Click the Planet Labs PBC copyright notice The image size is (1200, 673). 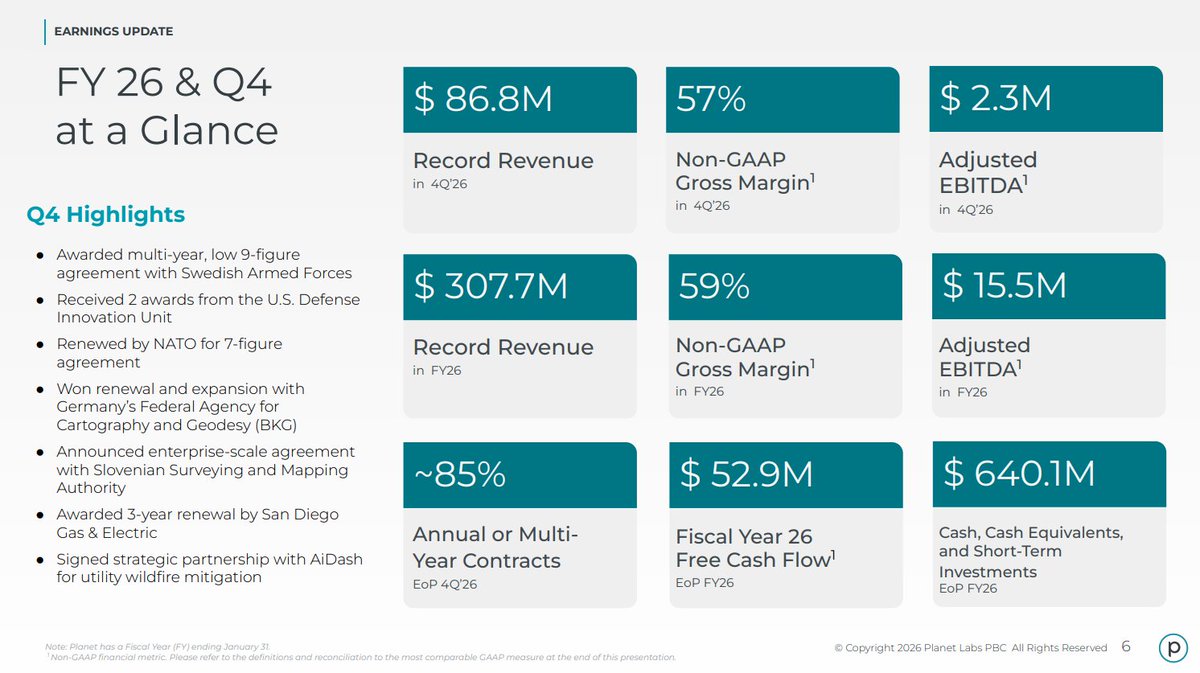coord(970,648)
